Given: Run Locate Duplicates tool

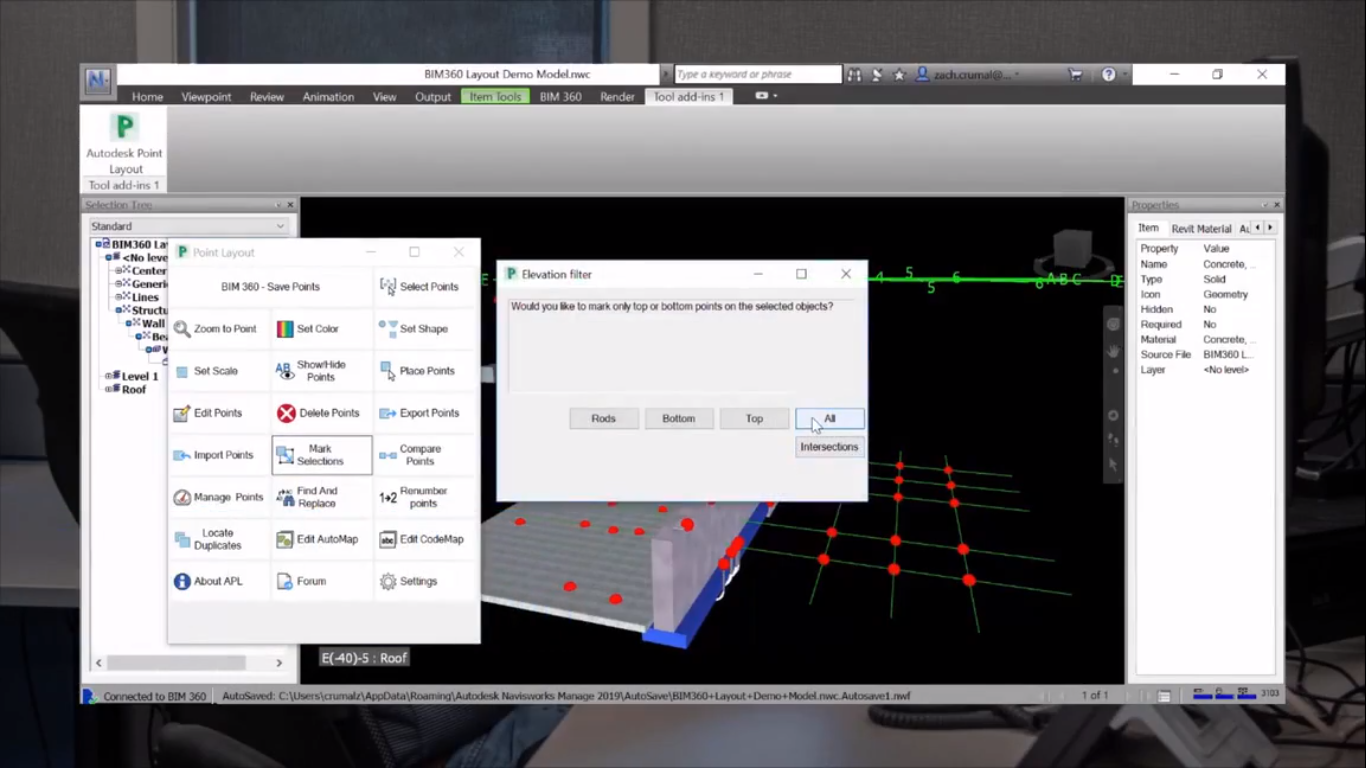Looking at the screenshot, I should [219, 539].
